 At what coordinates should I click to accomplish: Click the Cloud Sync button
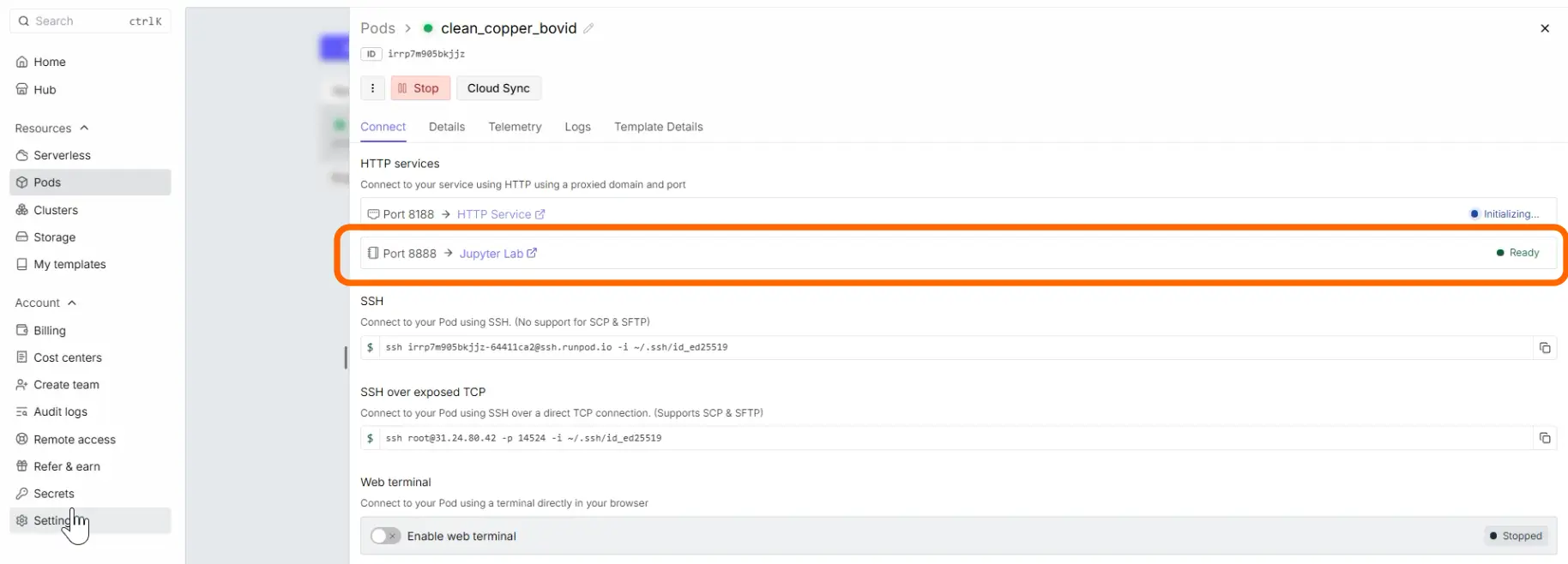coord(498,88)
